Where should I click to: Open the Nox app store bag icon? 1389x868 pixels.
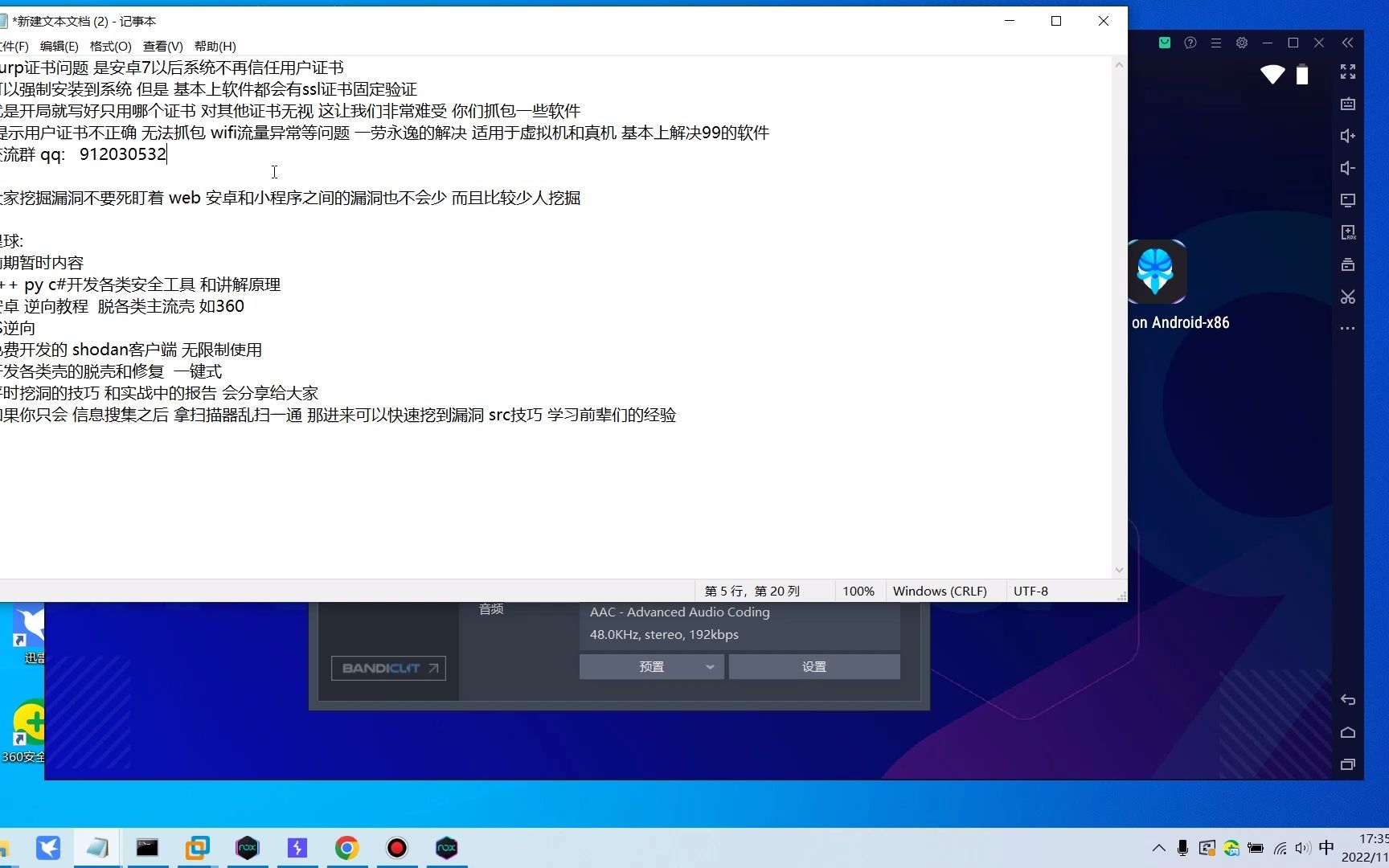coord(1165,43)
